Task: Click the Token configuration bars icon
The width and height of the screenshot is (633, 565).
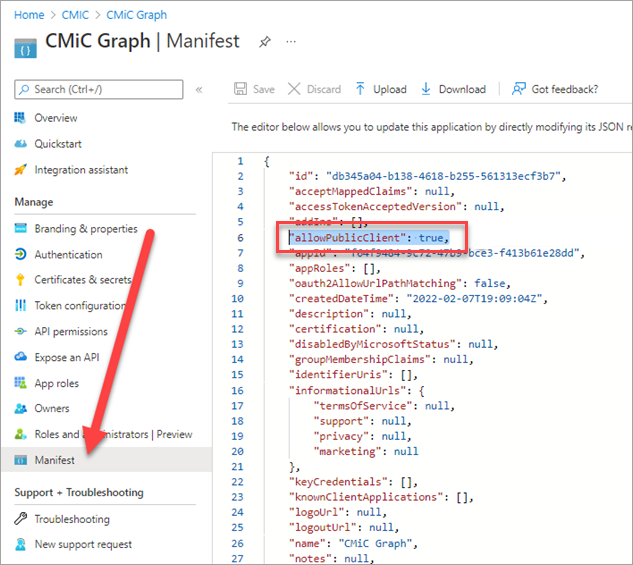Action: pos(20,306)
